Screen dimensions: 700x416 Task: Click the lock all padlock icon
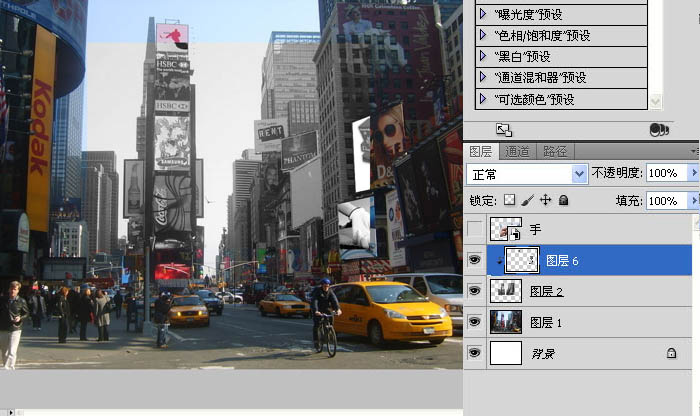coord(563,201)
